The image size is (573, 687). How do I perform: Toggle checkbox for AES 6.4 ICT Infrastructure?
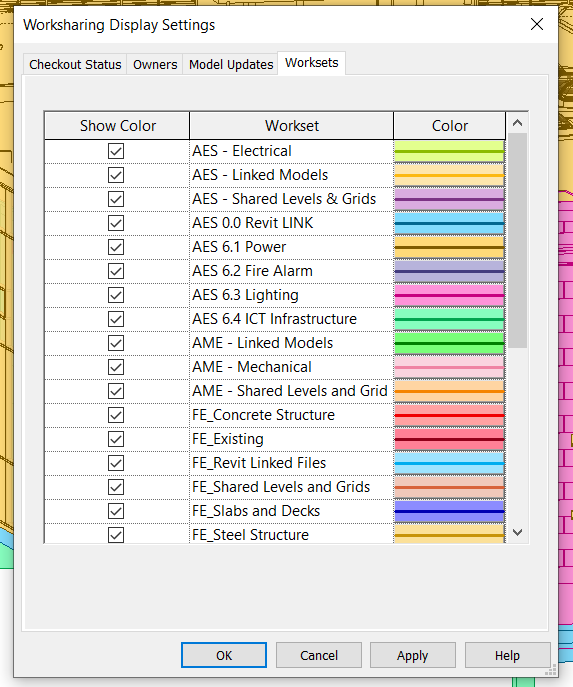tap(116, 319)
